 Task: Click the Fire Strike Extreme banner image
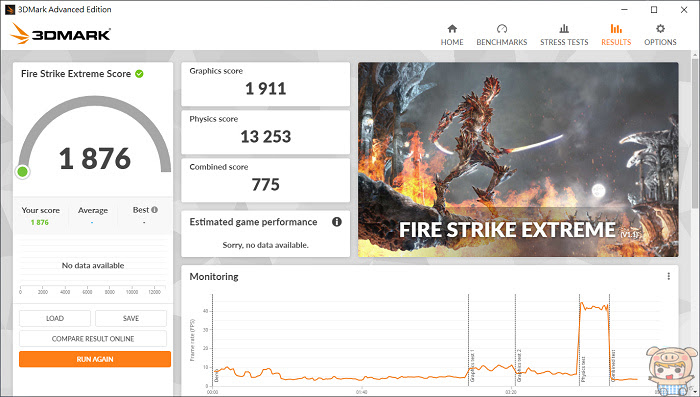point(518,159)
